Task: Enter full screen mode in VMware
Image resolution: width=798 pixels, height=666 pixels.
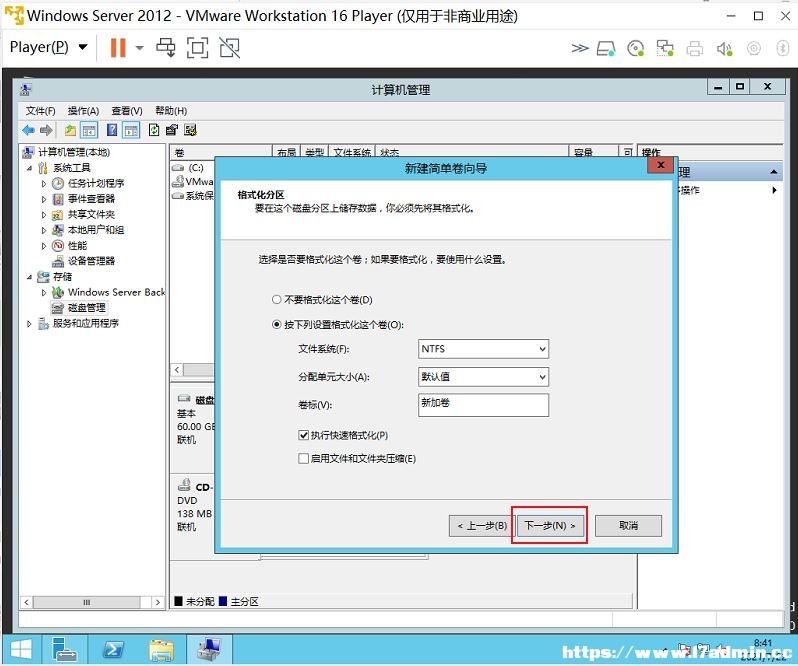Action: (197, 48)
